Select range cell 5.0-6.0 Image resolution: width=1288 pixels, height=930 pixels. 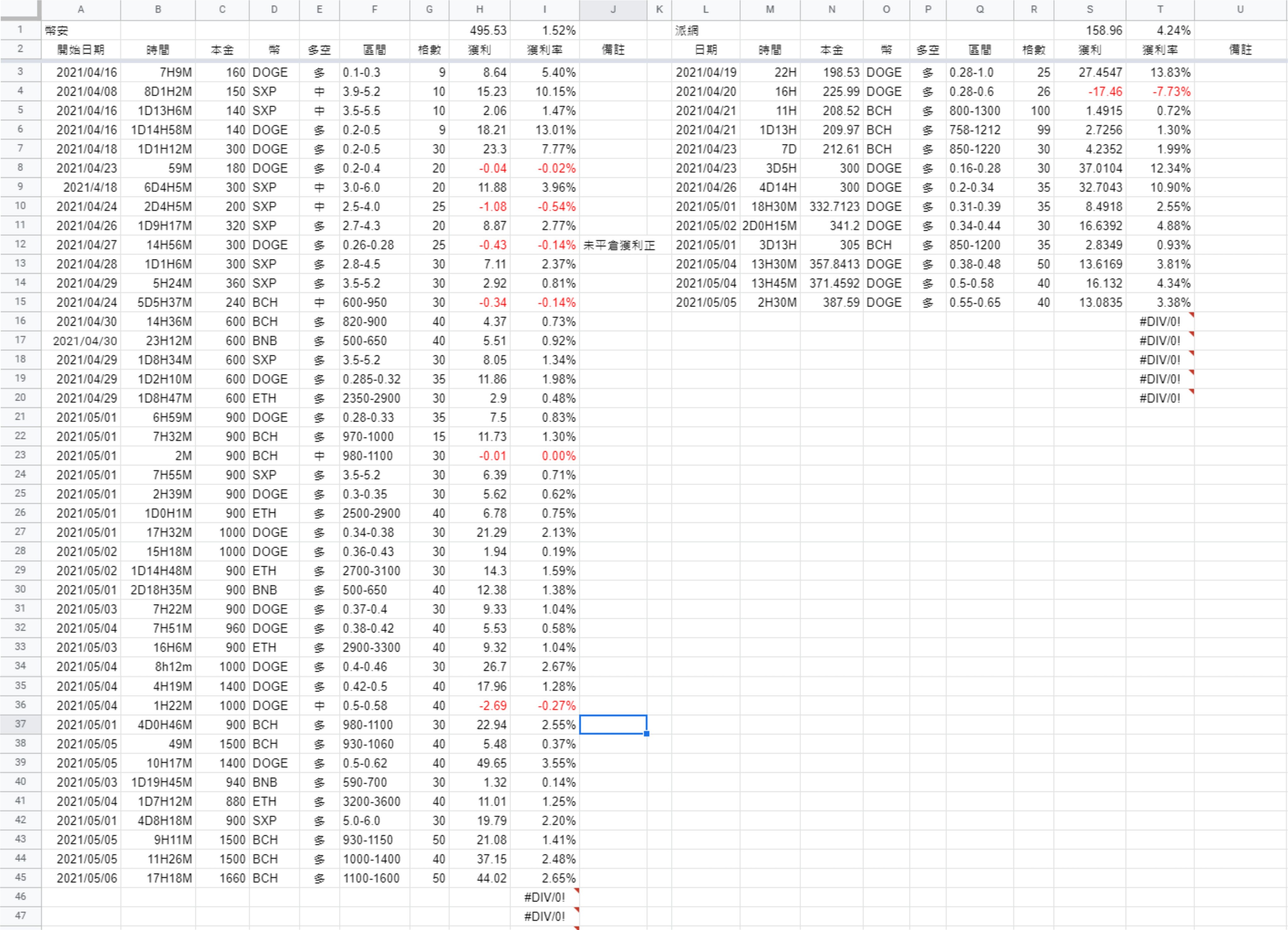(x=374, y=820)
